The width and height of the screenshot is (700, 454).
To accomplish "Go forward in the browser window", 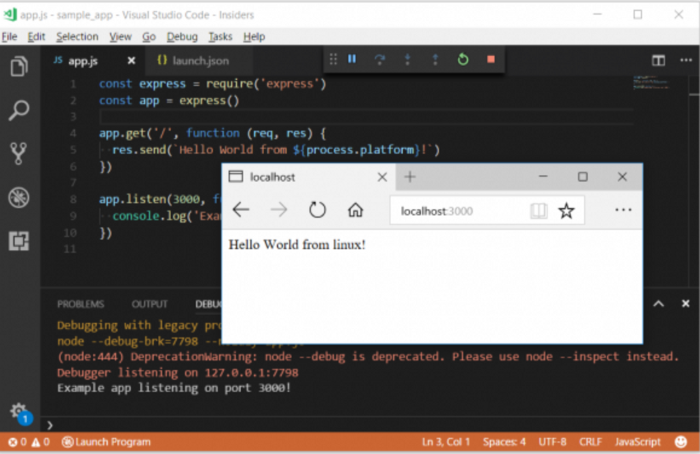I will point(279,209).
